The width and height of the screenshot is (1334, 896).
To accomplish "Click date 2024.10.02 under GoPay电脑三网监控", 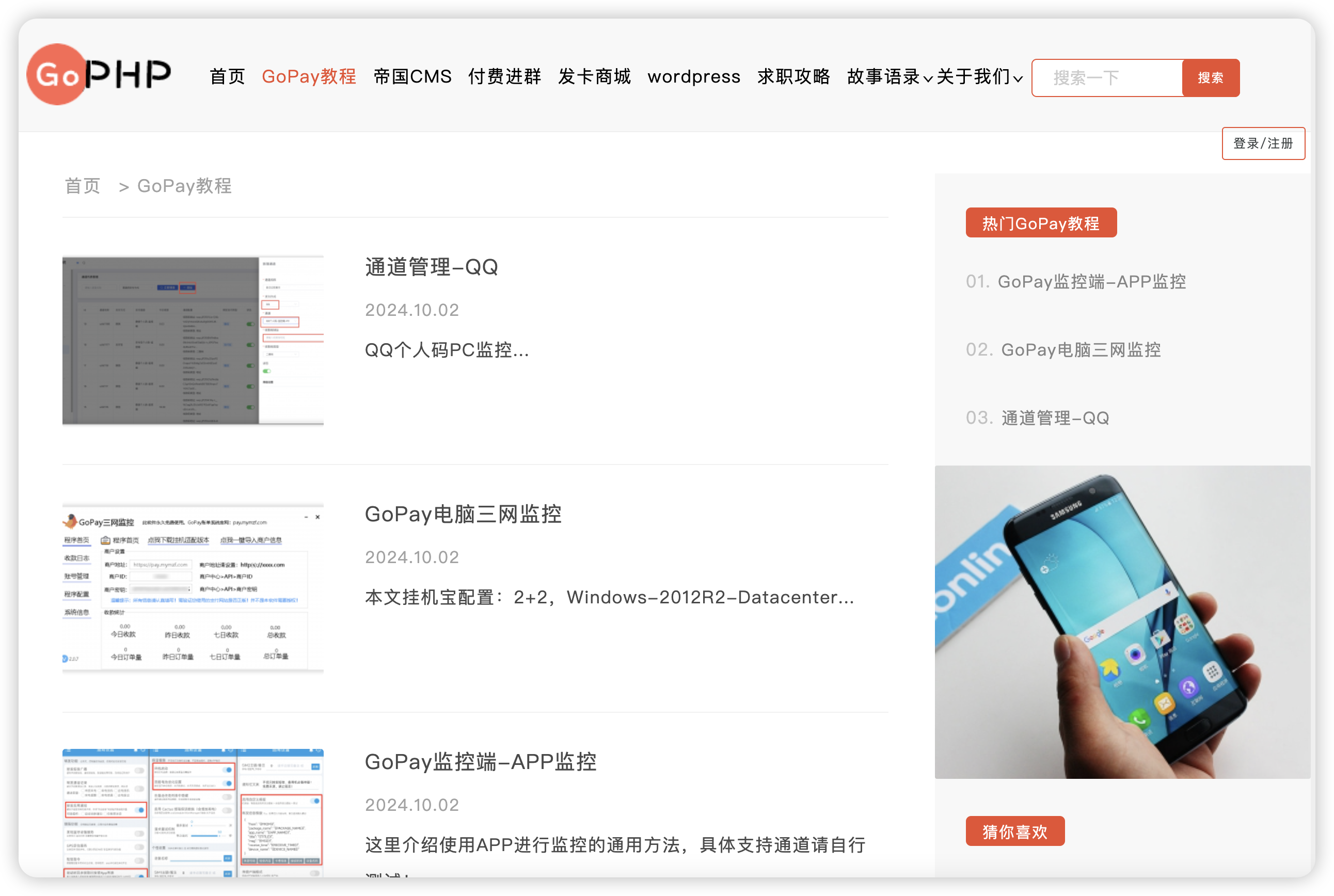I will click(412, 557).
